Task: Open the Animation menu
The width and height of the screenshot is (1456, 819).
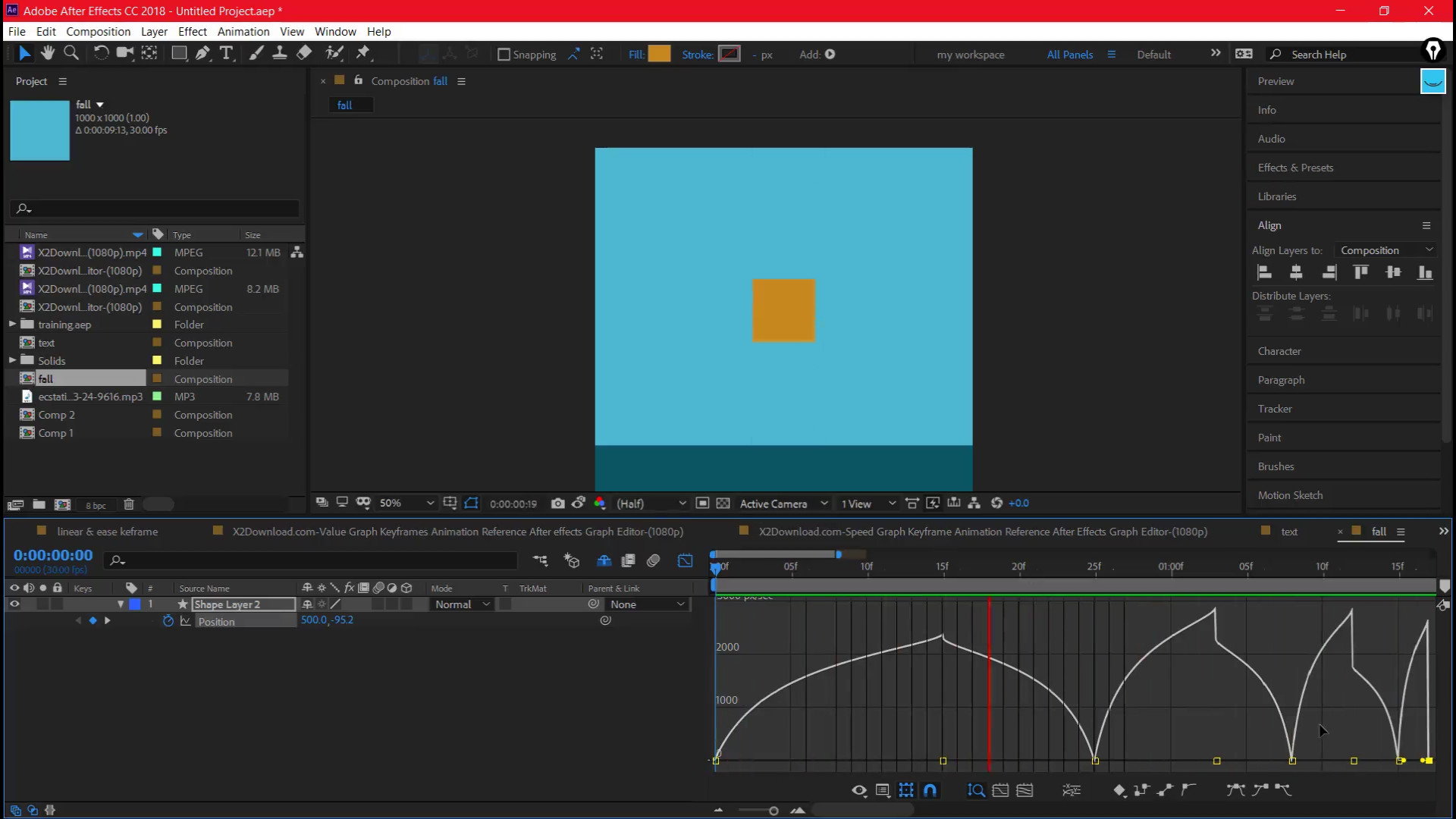Action: pos(243,32)
